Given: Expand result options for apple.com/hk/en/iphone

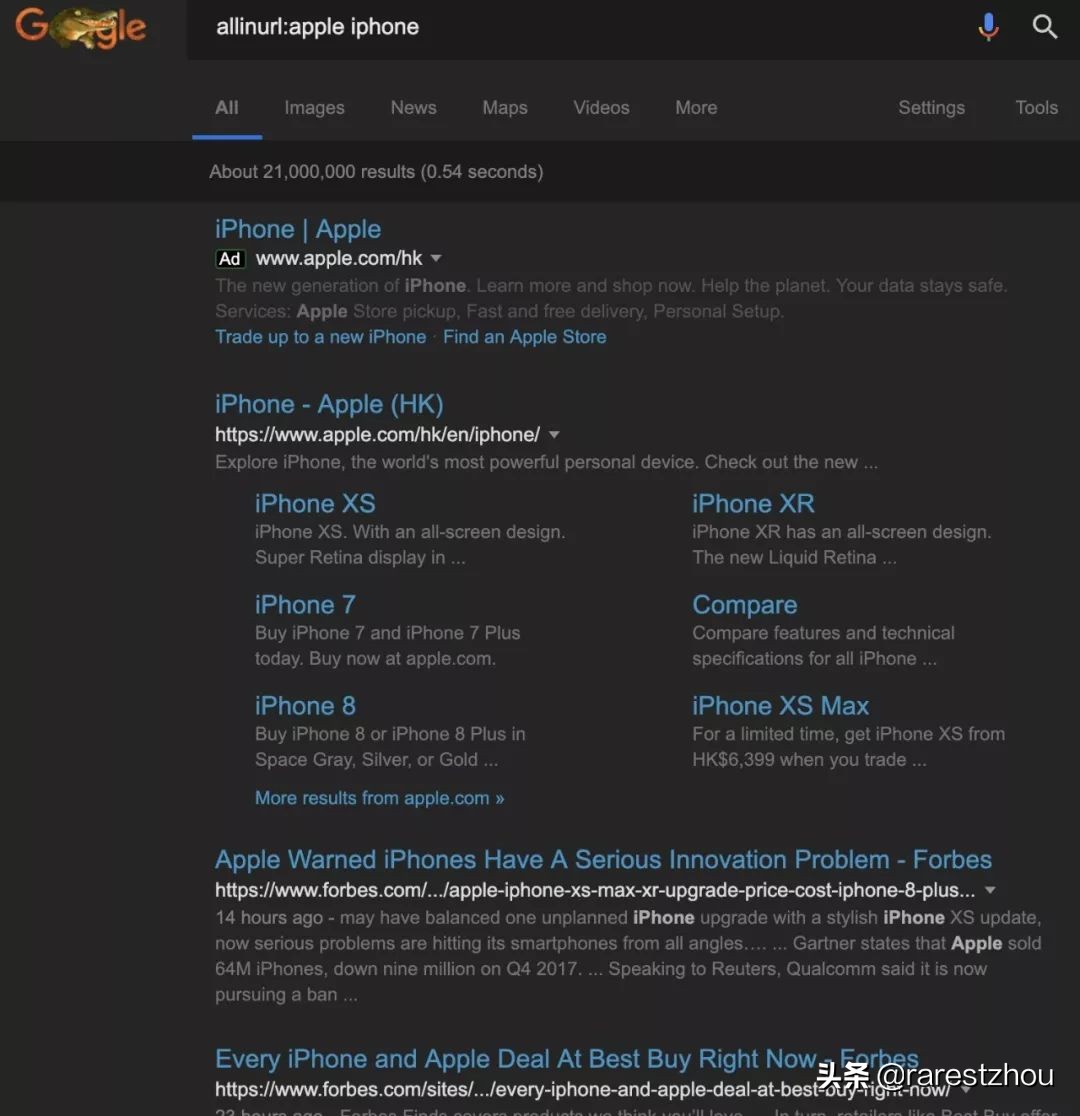Looking at the screenshot, I should (x=554, y=434).
